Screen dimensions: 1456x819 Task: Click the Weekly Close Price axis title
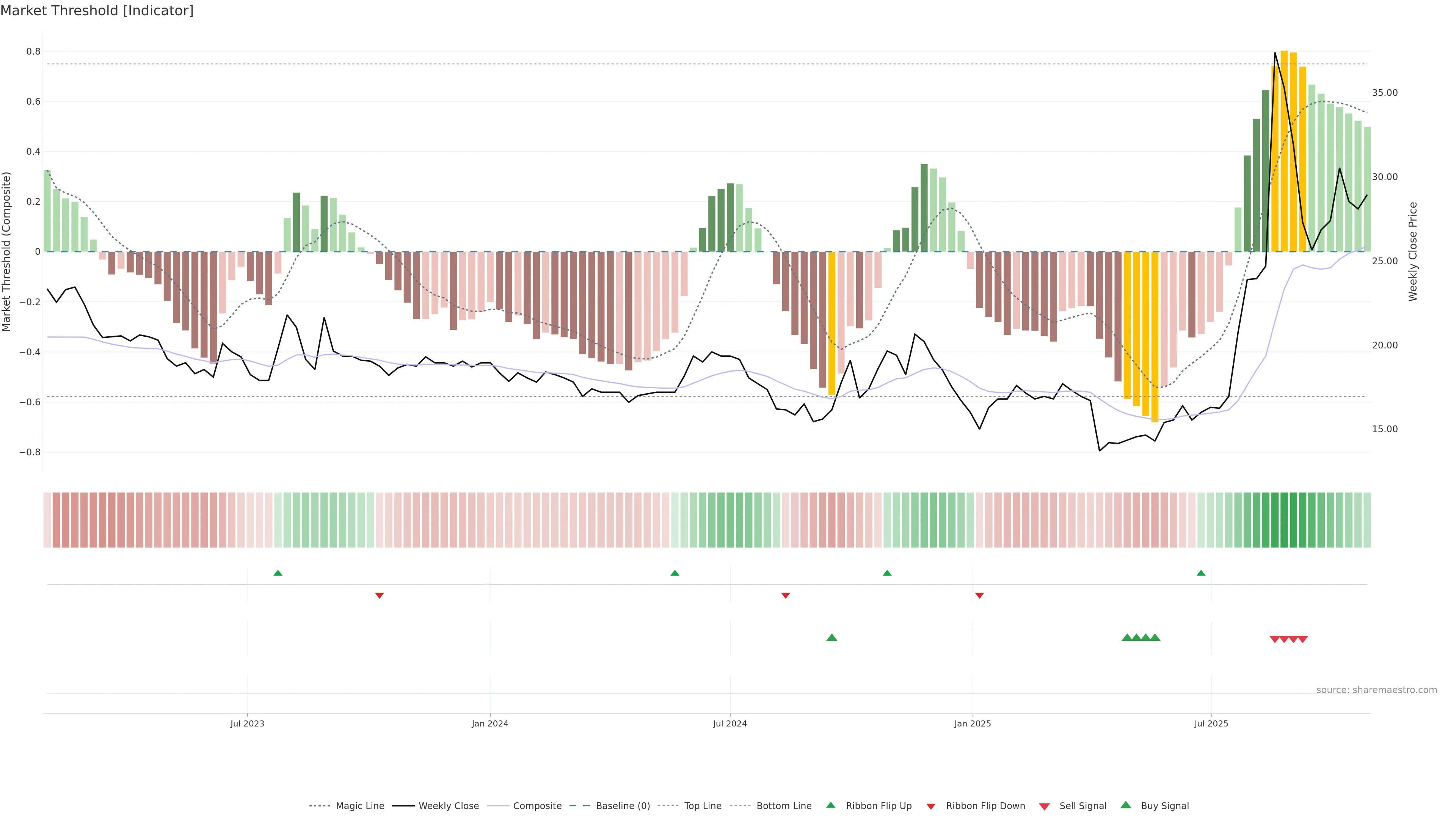click(1413, 251)
